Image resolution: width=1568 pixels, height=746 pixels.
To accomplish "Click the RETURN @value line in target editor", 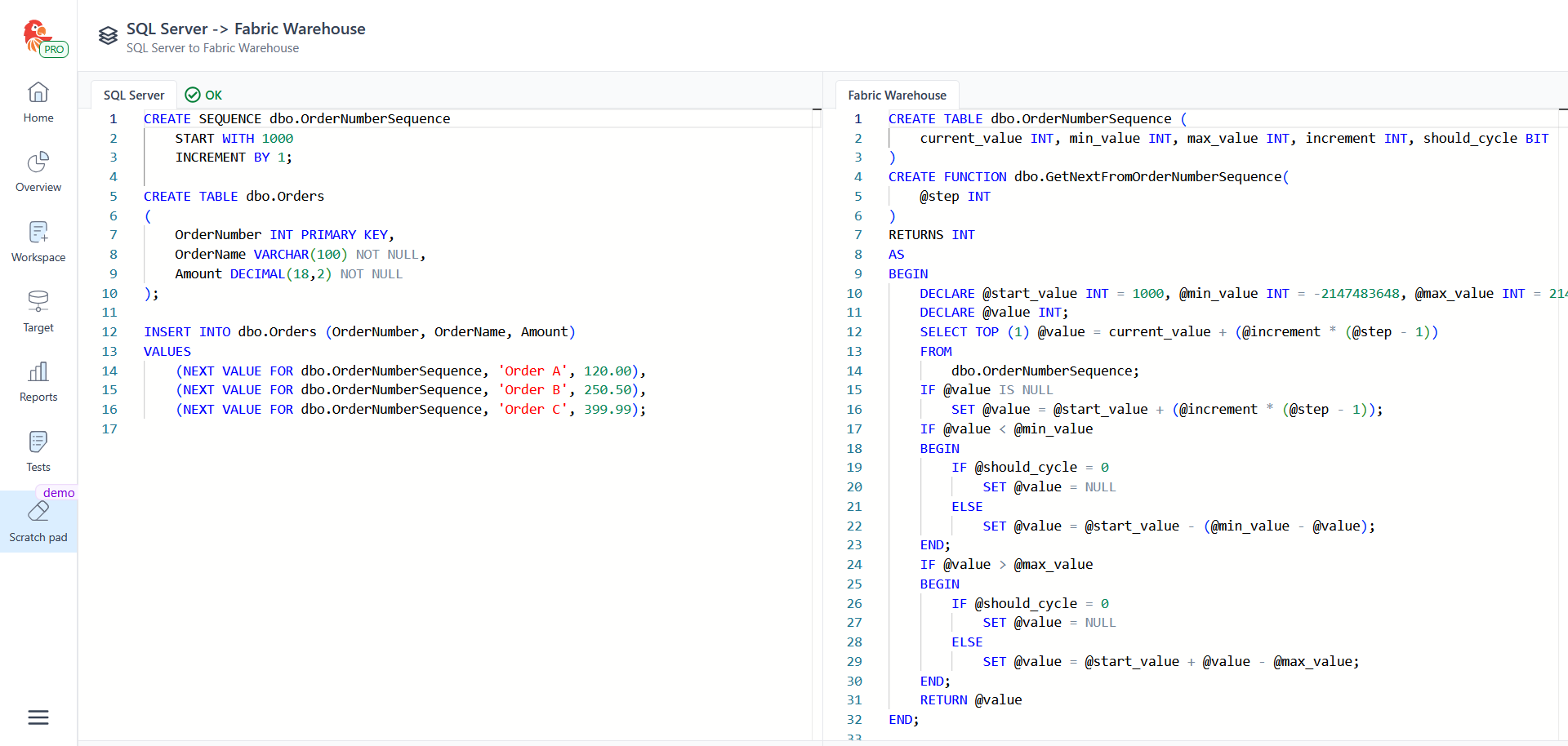I will [970, 700].
